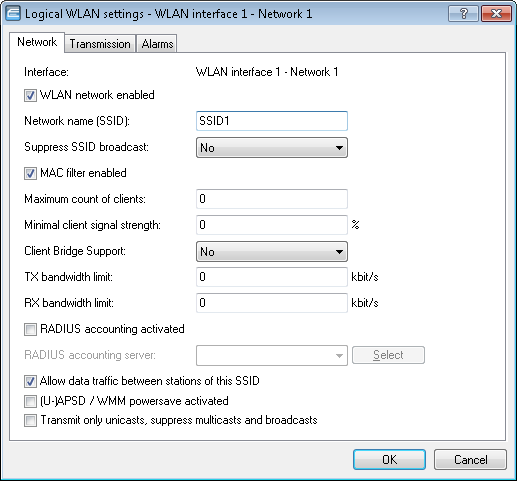Click the Network name (SSID) field
Viewport: 517px width, 481px height.
point(272,121)
